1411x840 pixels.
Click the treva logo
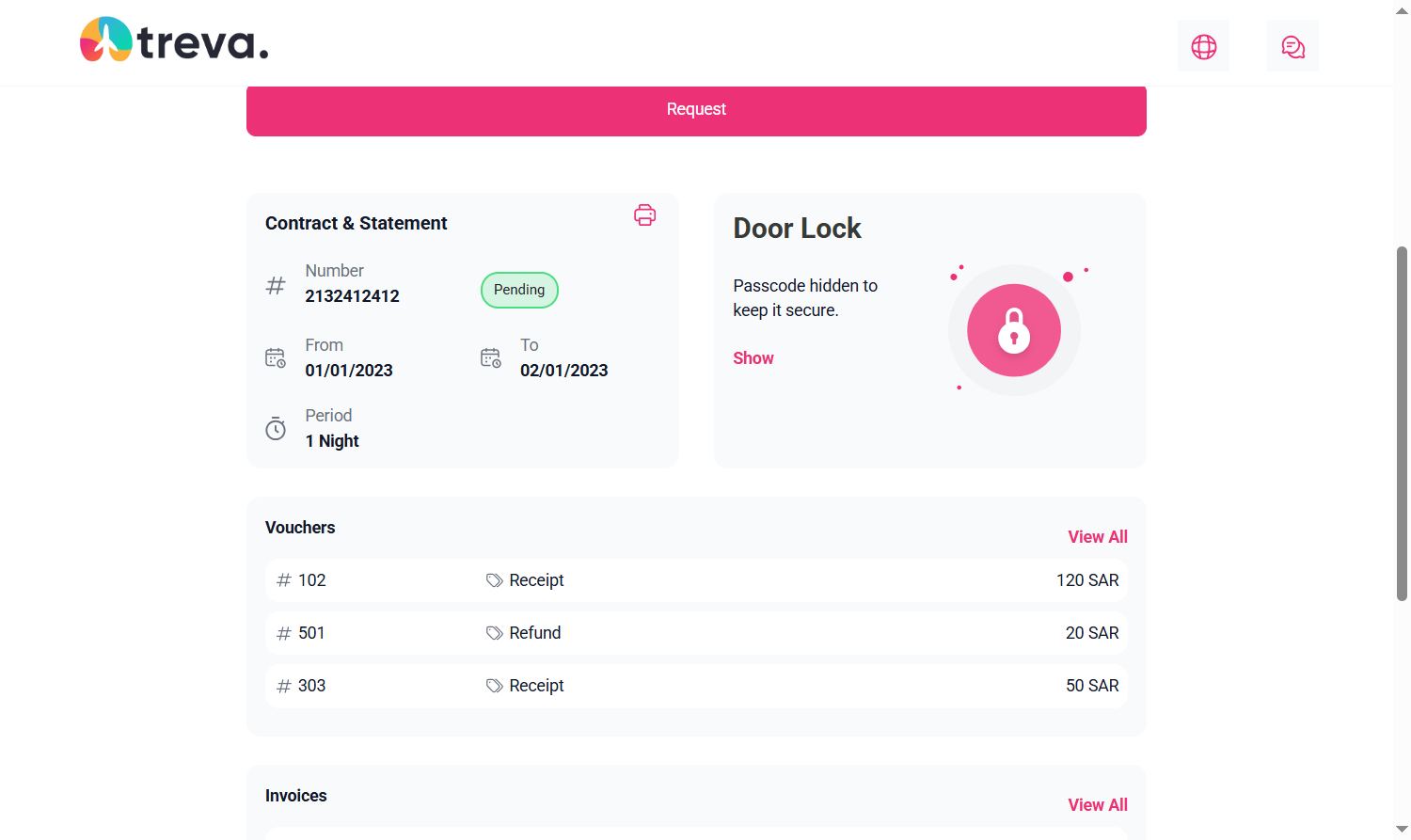[175, 40]
